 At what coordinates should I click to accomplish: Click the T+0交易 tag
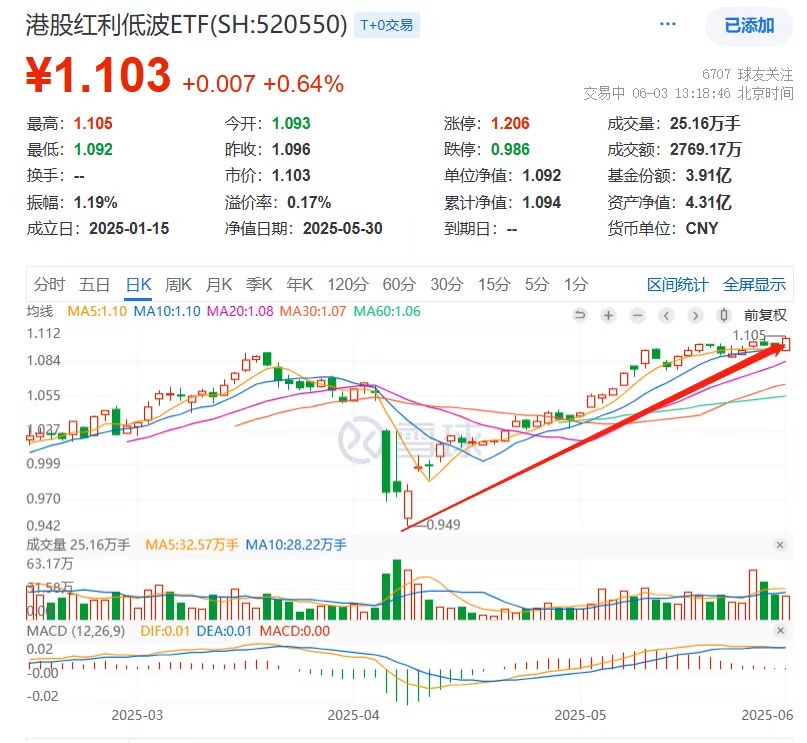387,25
